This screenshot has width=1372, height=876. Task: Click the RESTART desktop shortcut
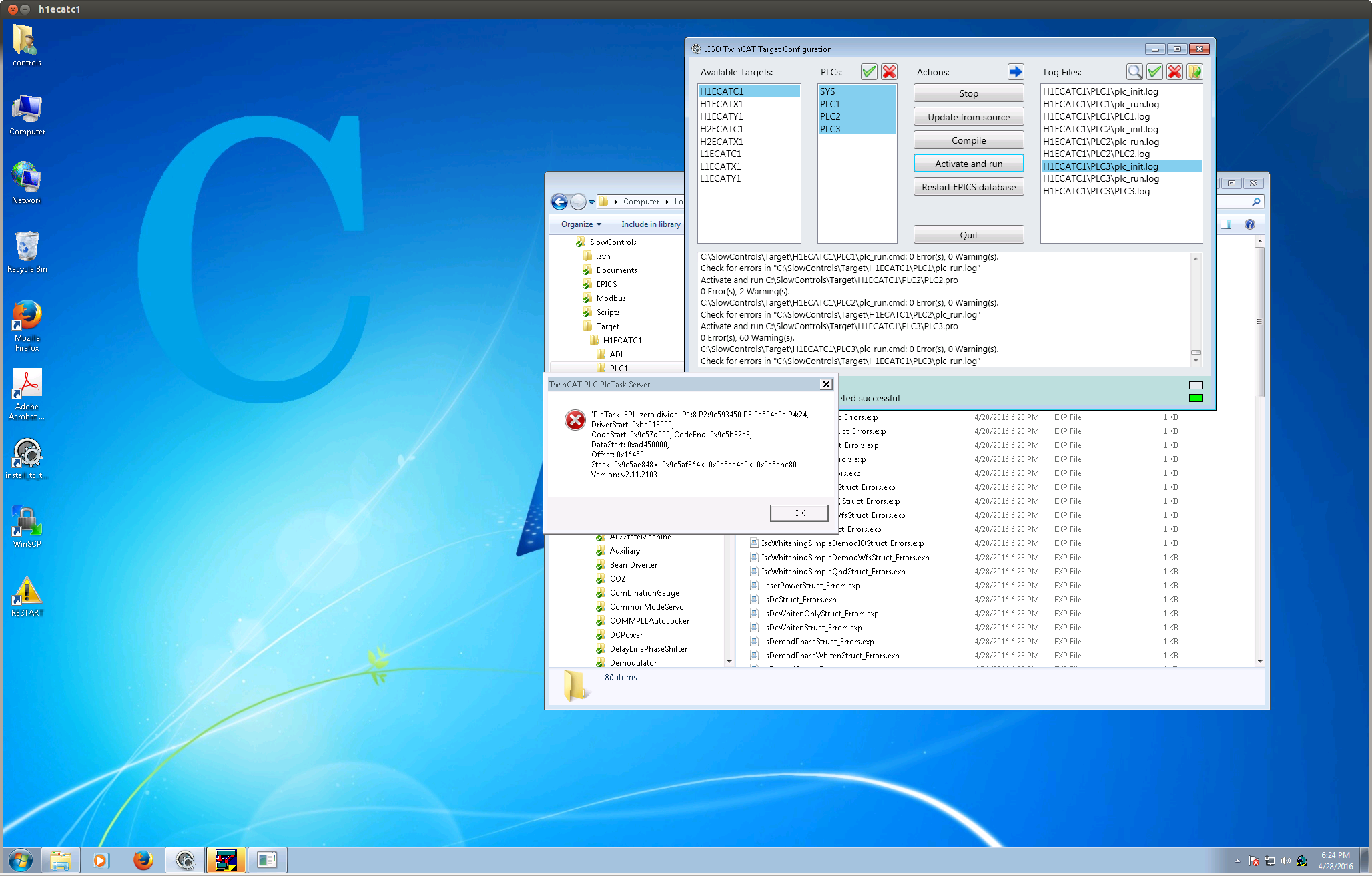click(x=27, y=596)
